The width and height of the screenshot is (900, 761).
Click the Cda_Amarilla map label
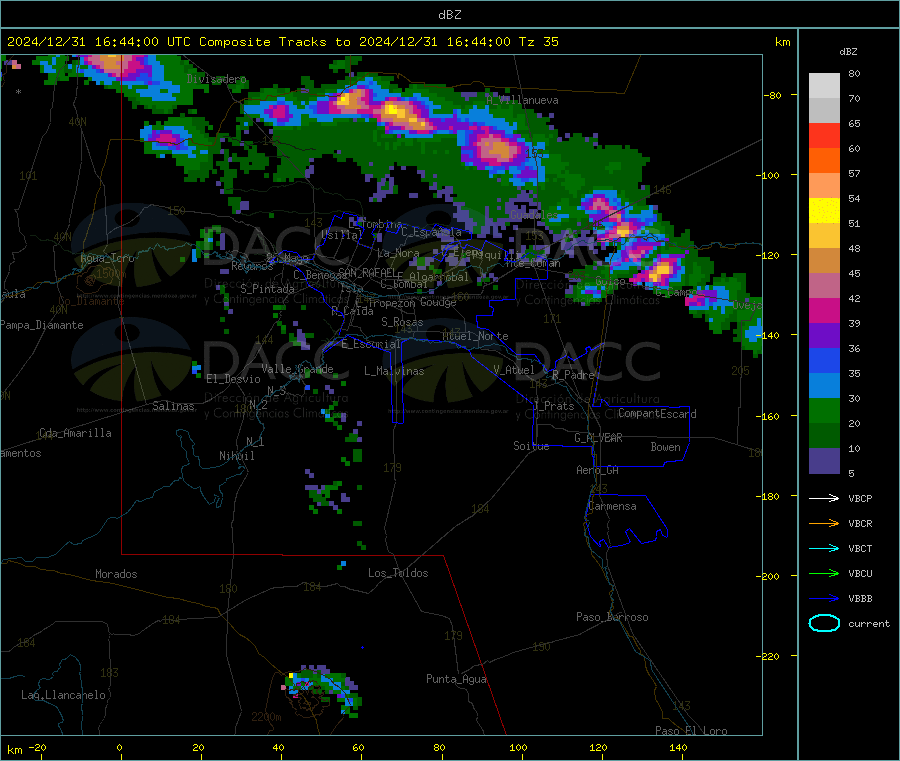[x=75, y=433]
